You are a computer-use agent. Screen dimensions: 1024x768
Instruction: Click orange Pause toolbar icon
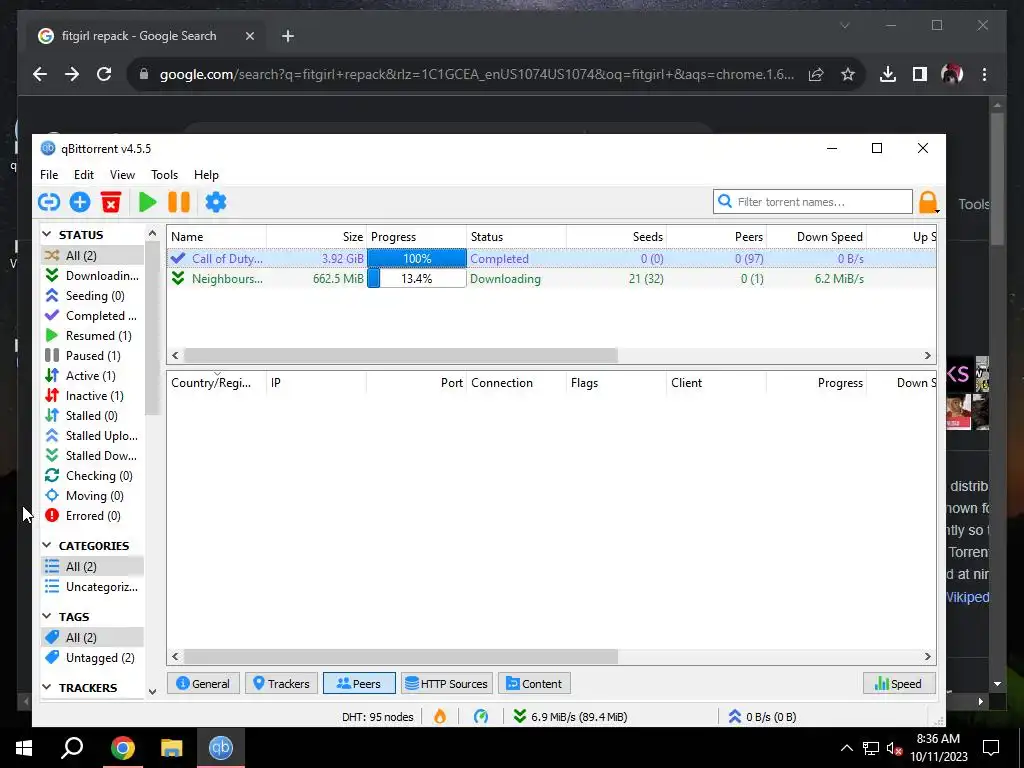click(x=179, y=202)
